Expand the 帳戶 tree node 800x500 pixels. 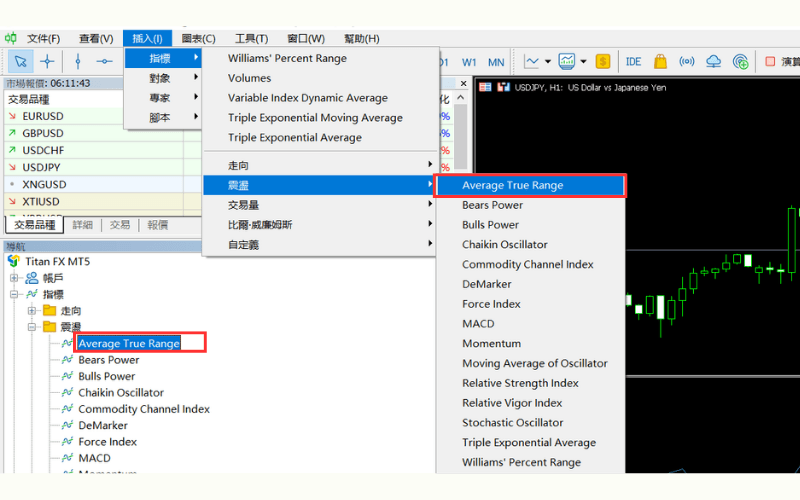(x=15, y=278)
